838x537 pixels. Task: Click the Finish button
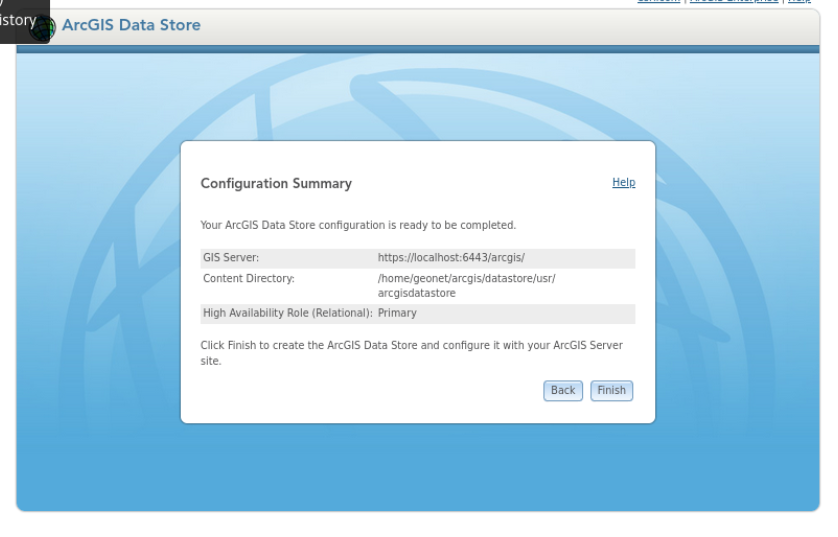click(x=611, y=391)
